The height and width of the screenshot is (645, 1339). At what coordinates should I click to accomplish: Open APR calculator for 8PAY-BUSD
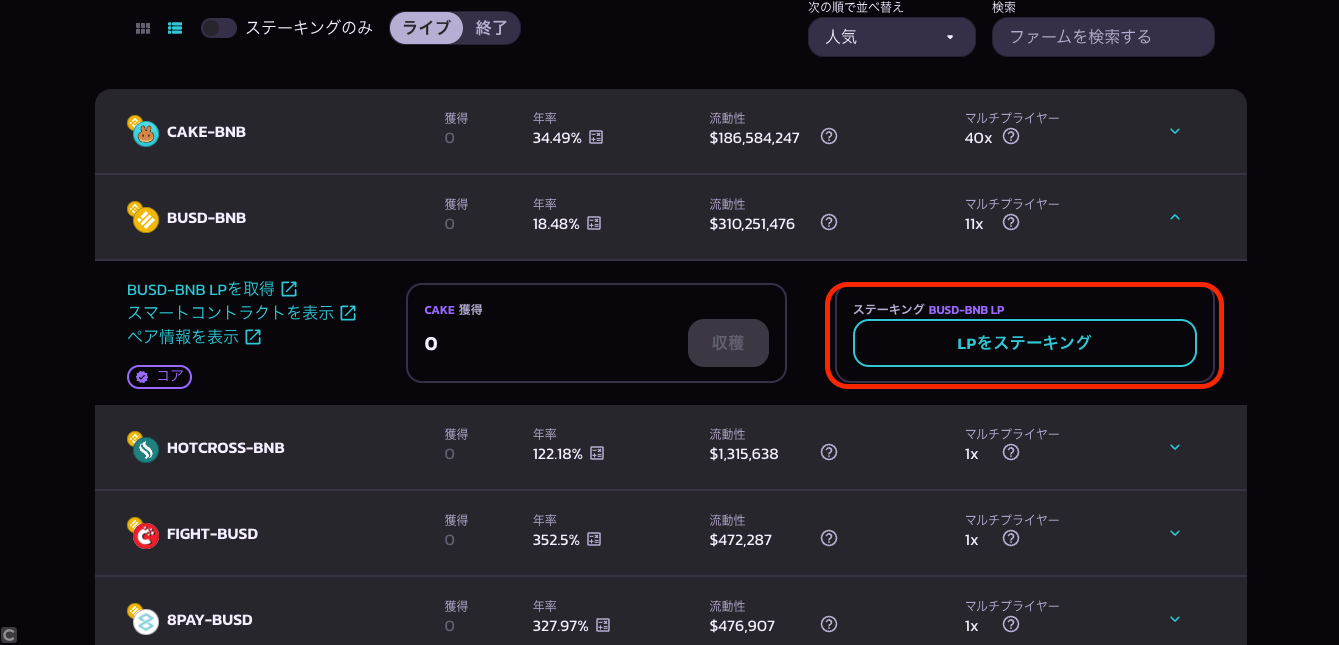(603, 626)
